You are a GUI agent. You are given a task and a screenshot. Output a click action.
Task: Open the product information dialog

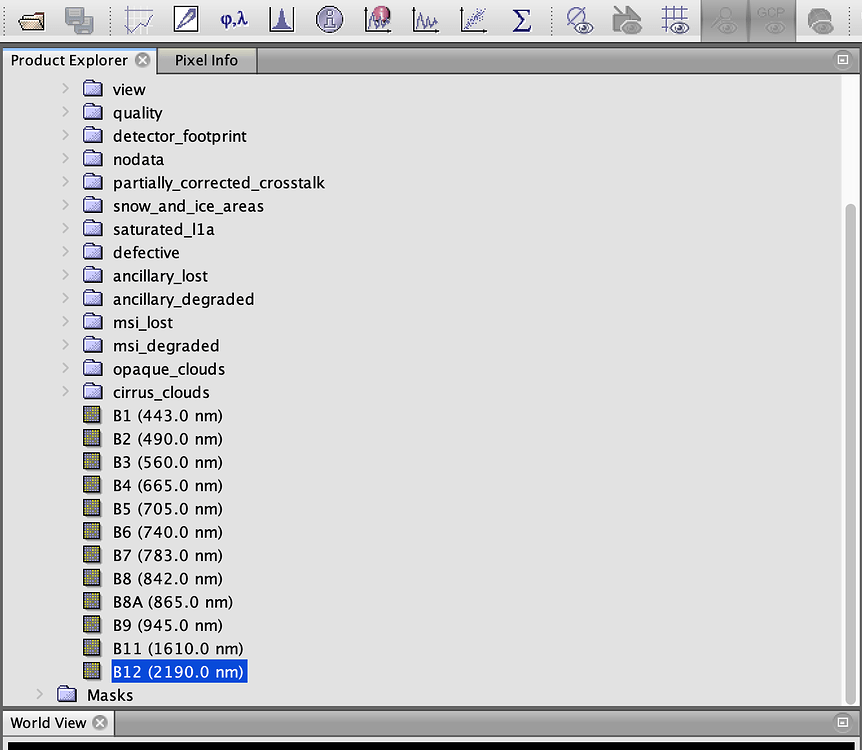330,19
